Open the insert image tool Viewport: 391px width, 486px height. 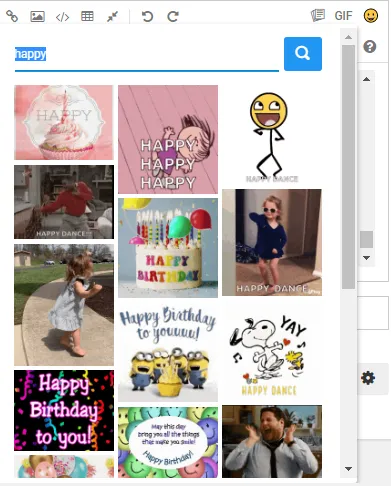pyautogui.click(x=37, y=16)
